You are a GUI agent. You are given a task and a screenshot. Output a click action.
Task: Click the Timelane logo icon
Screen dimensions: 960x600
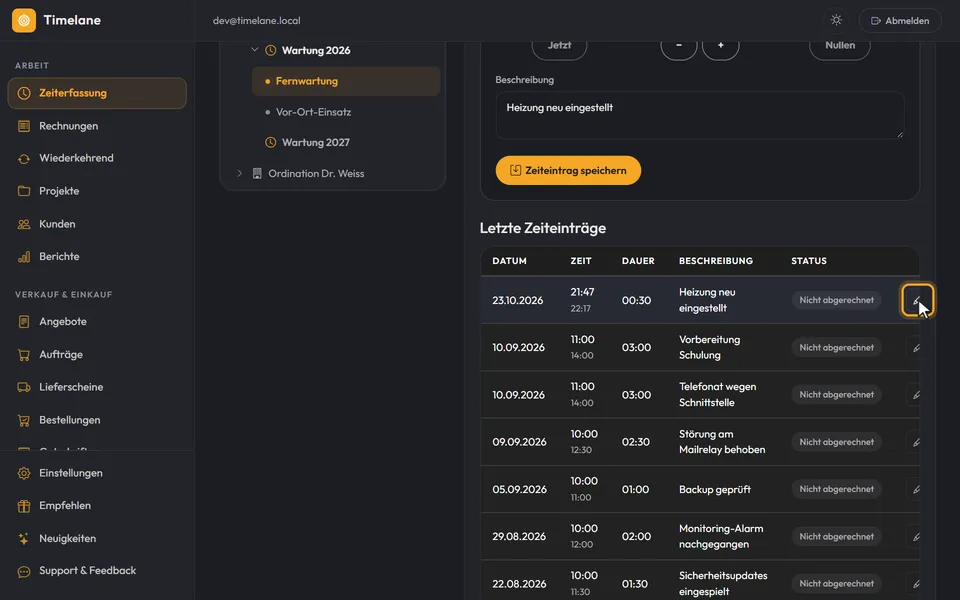pos(24,20)
